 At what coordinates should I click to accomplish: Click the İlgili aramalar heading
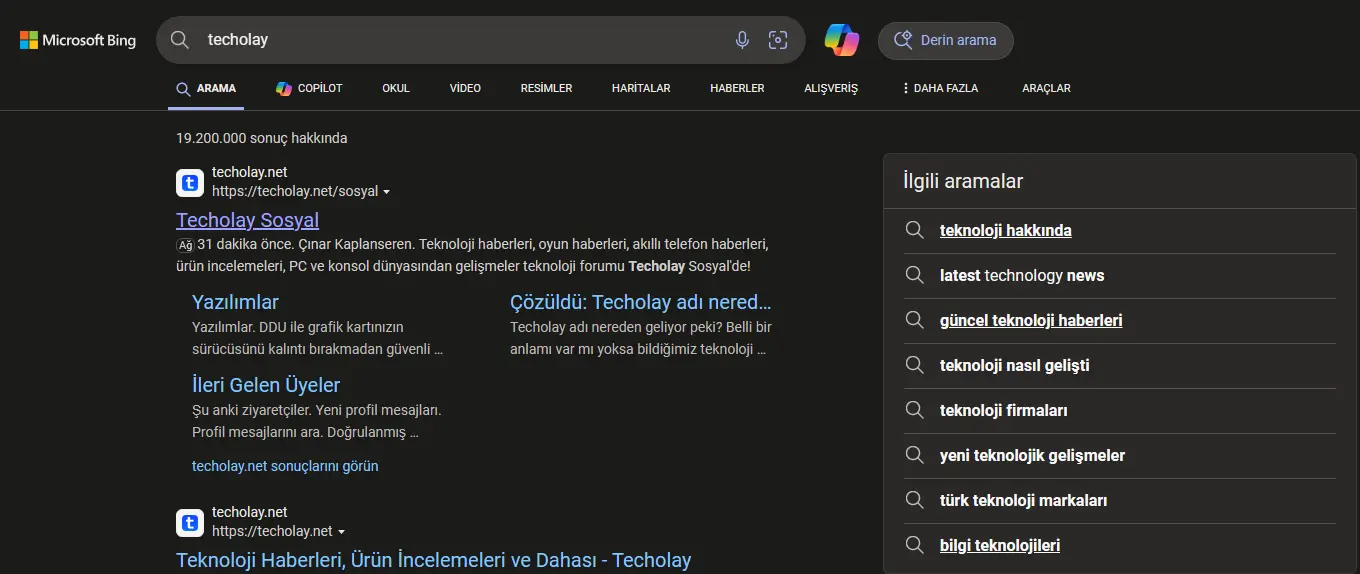pos(963,182)
